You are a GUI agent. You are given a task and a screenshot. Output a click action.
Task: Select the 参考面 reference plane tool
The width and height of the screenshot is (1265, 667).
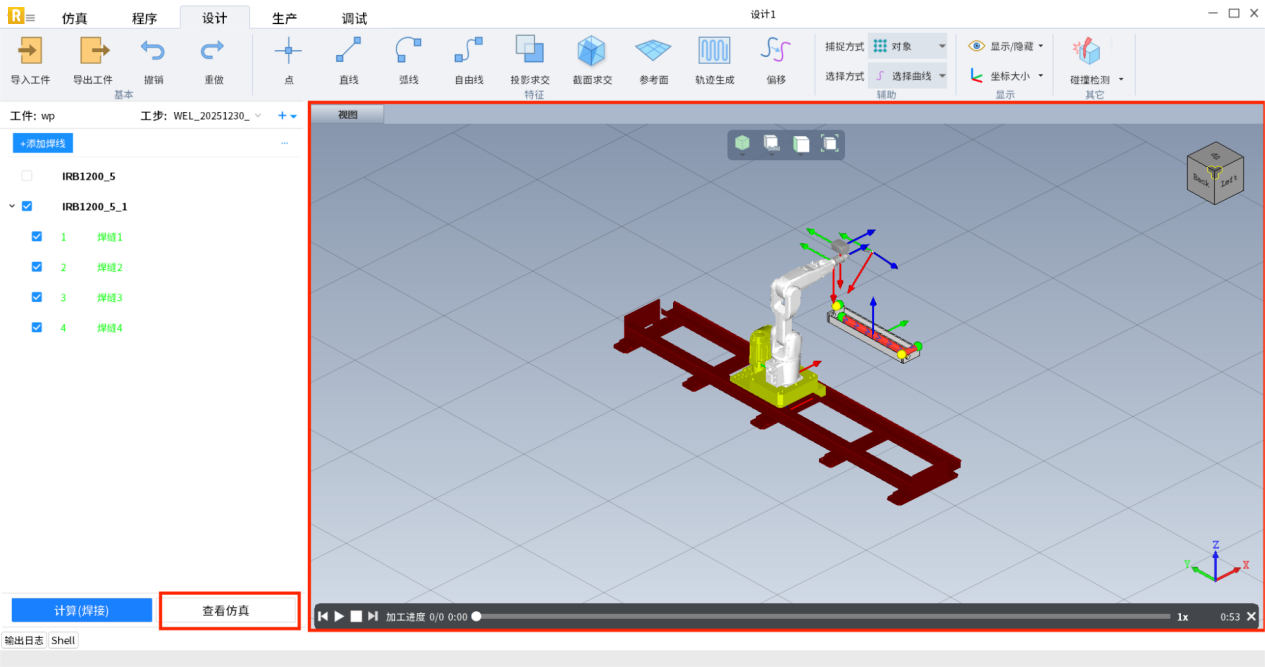tap(653, 51)
